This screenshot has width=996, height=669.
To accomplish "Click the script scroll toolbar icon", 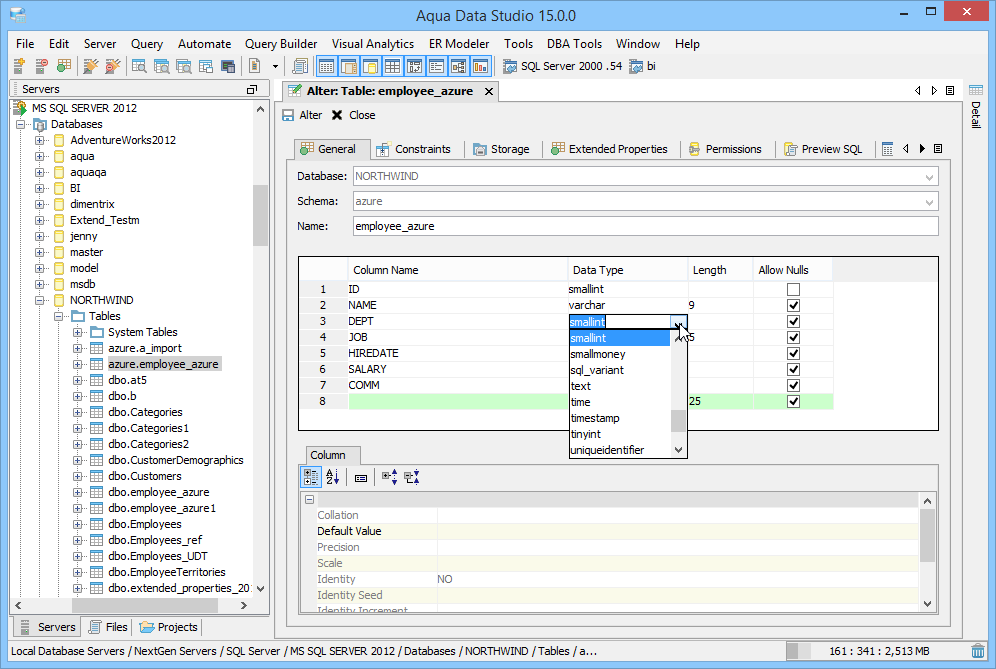I will (300, 65).
